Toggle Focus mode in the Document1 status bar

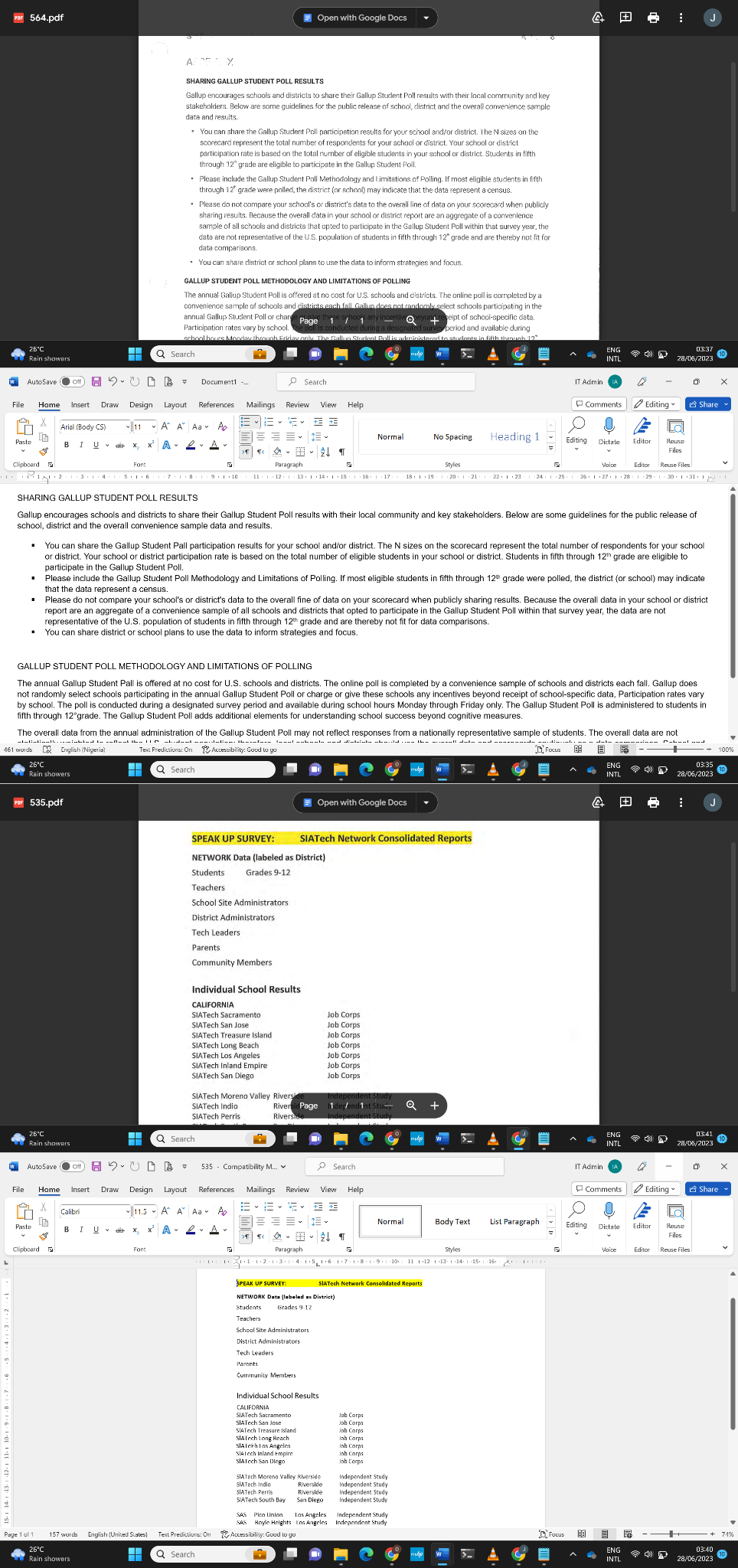548,750
